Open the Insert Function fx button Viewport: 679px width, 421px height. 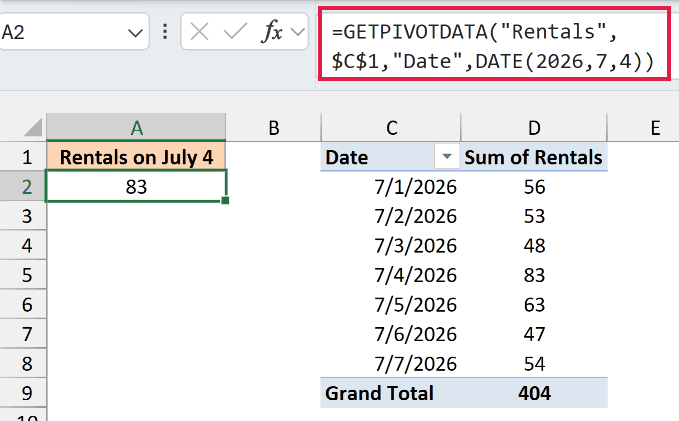pyautogui.click(x=272, y=32)
